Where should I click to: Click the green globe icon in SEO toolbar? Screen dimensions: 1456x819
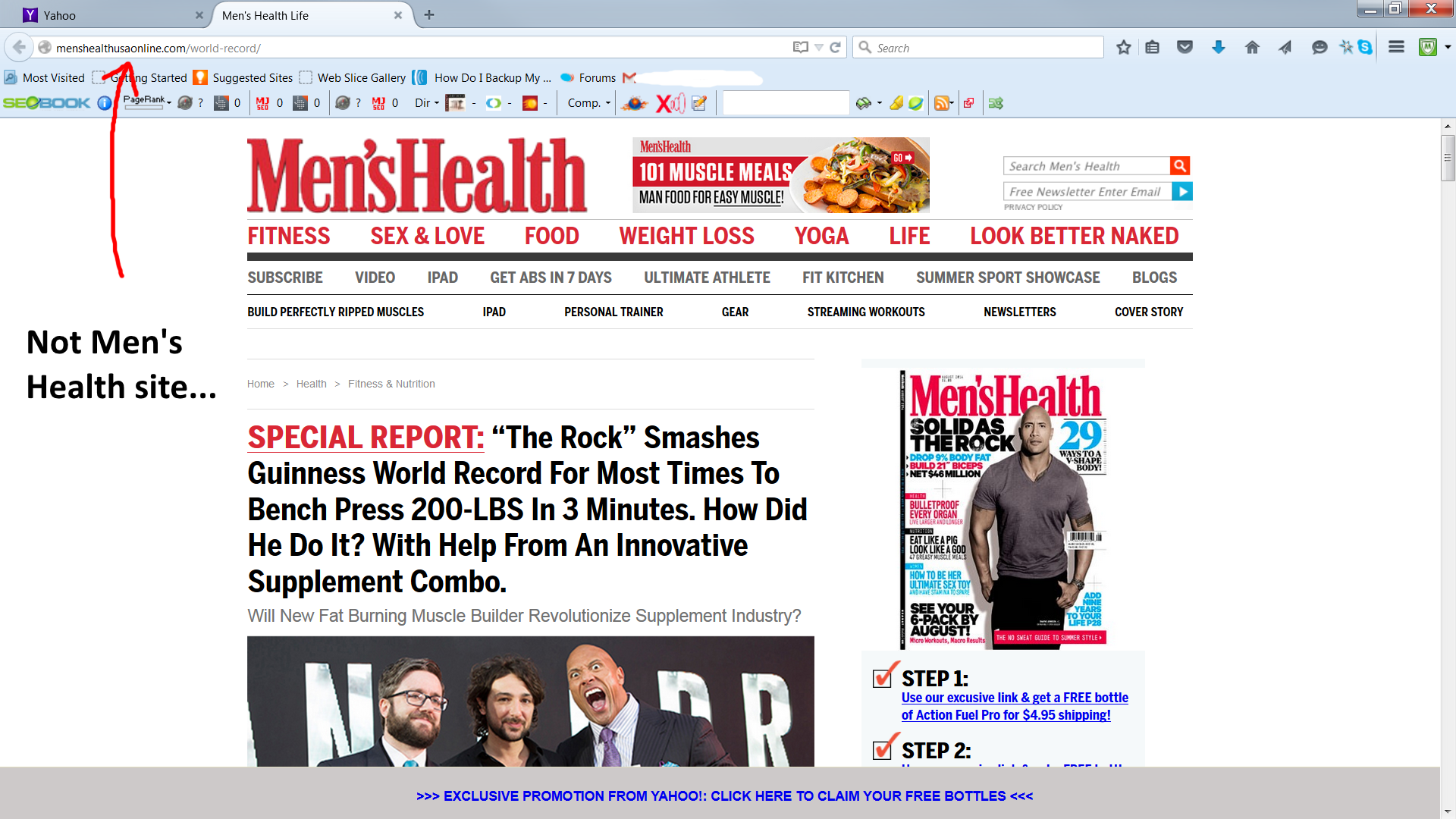point(915,102)
